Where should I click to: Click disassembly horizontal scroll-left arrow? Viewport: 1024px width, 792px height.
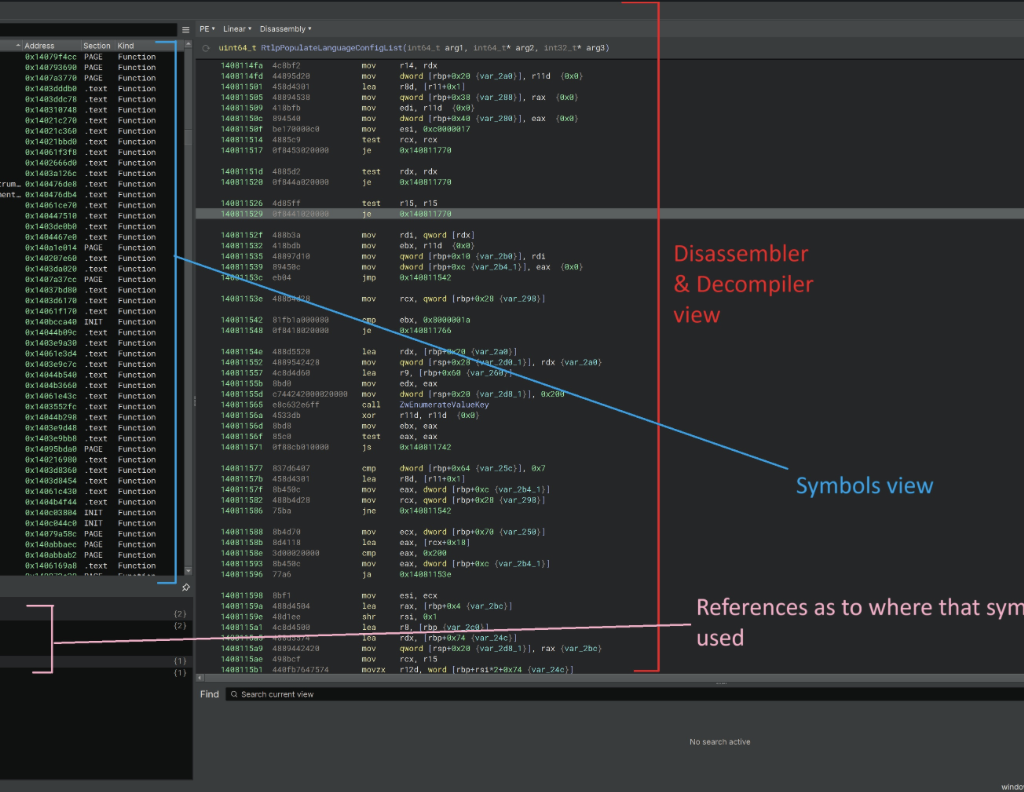pos(200,678)
